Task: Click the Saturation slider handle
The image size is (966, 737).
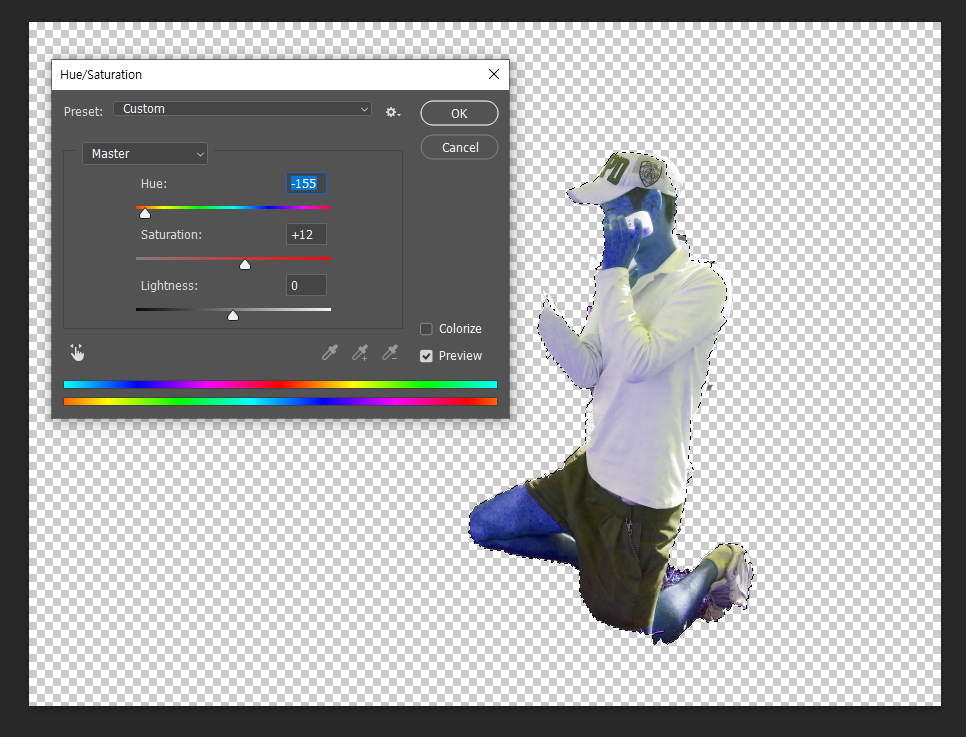Action: point(245,264)
